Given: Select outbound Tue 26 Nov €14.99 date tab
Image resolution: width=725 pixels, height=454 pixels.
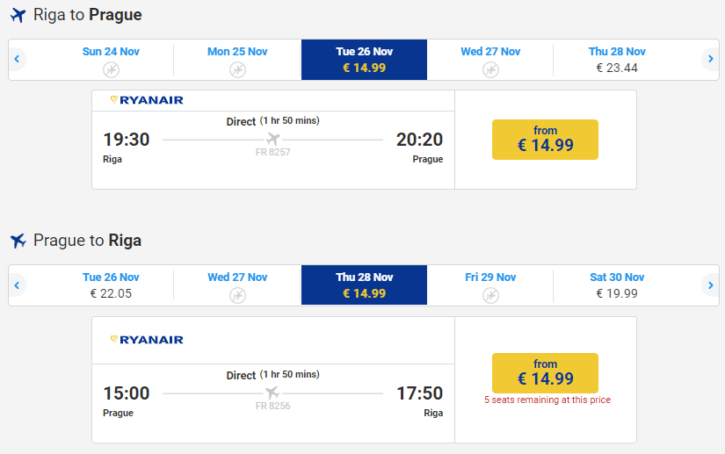Looking at the screenshot, I should coord(364,60).
